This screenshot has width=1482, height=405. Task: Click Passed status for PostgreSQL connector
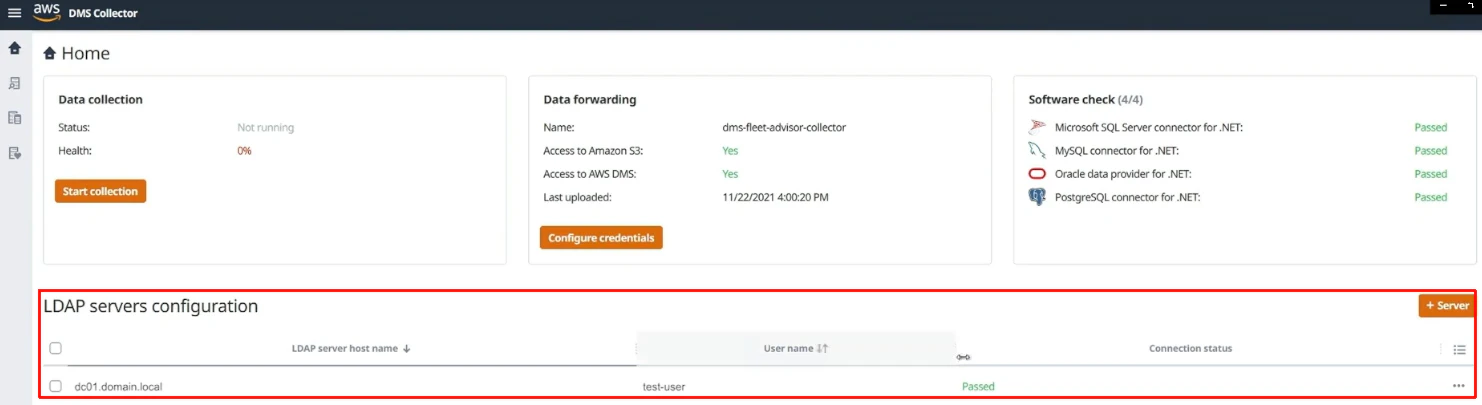click(1430, 197)
